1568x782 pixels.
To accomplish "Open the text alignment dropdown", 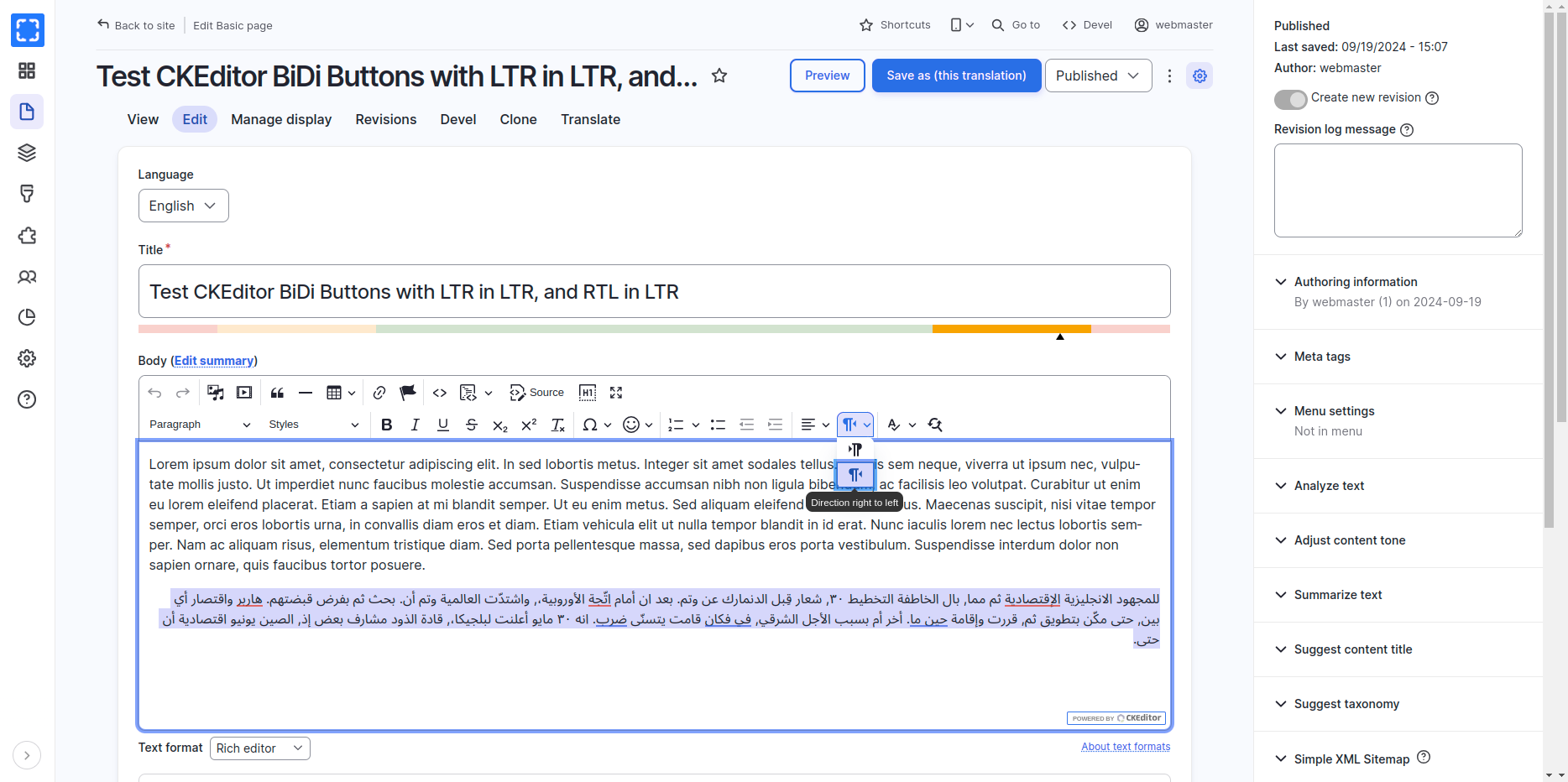I will (x=815, y=425).
